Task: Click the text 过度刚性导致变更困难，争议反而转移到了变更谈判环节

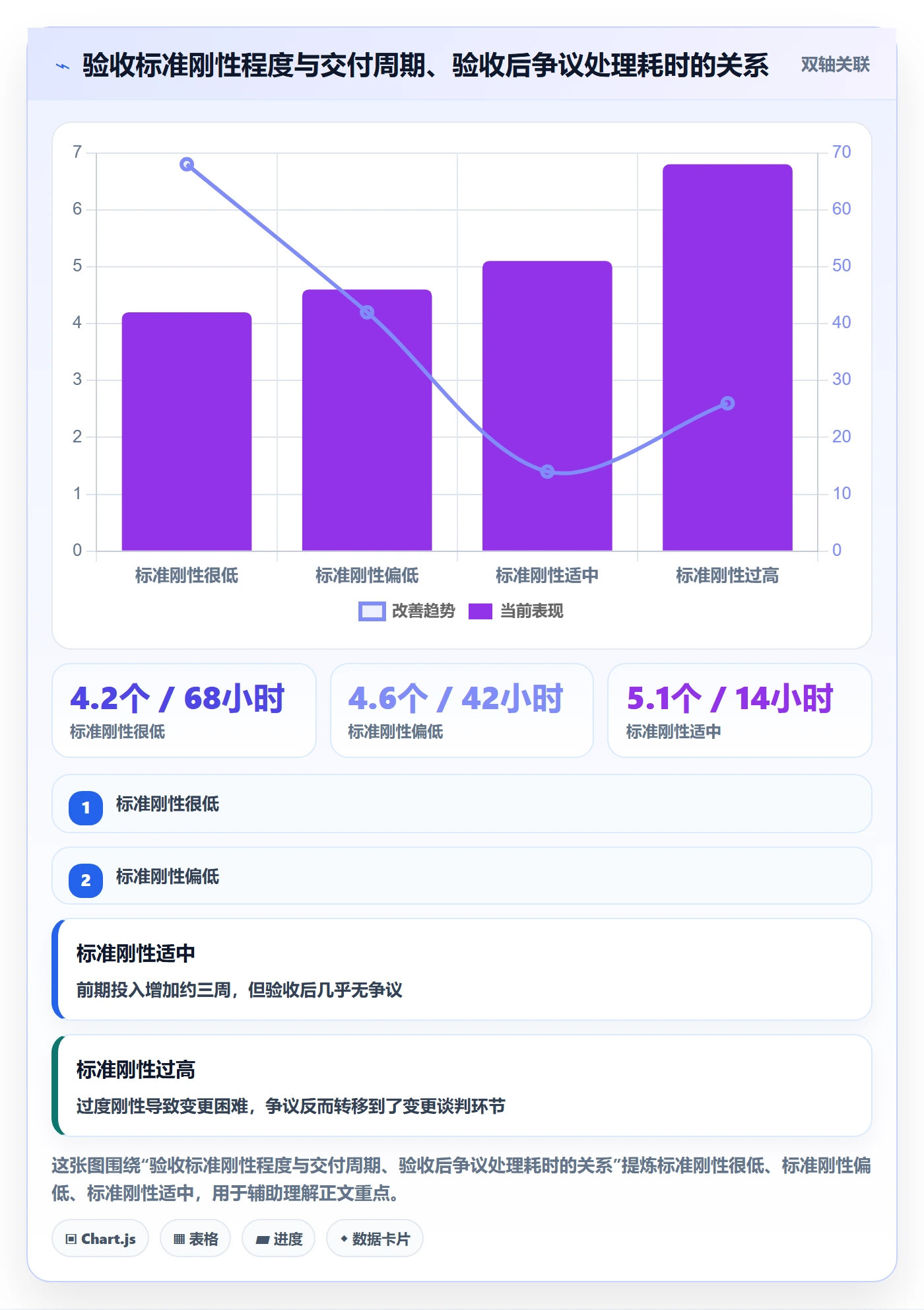Action: tap(291, 1106)
